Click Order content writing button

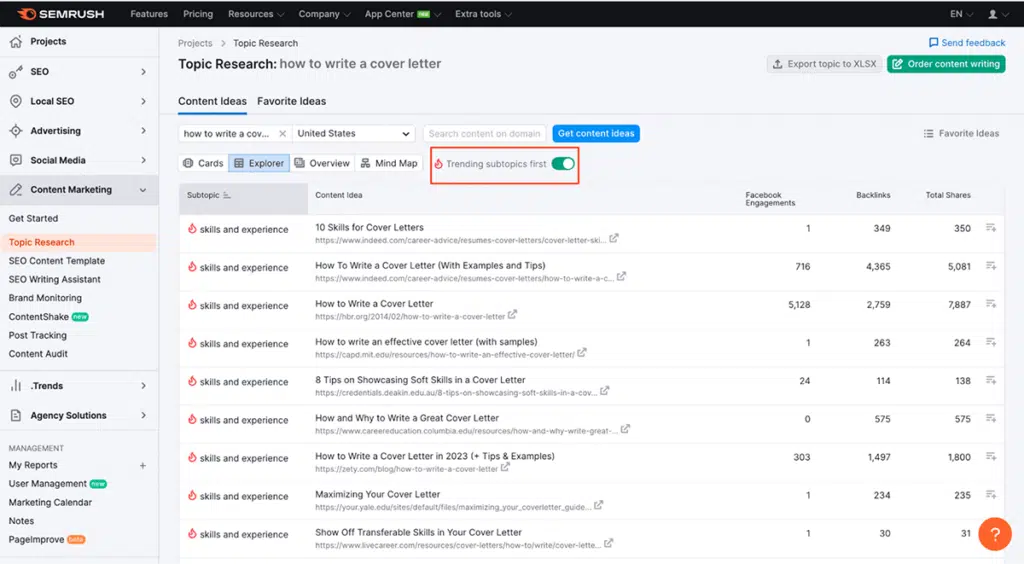tap(946, 64)
